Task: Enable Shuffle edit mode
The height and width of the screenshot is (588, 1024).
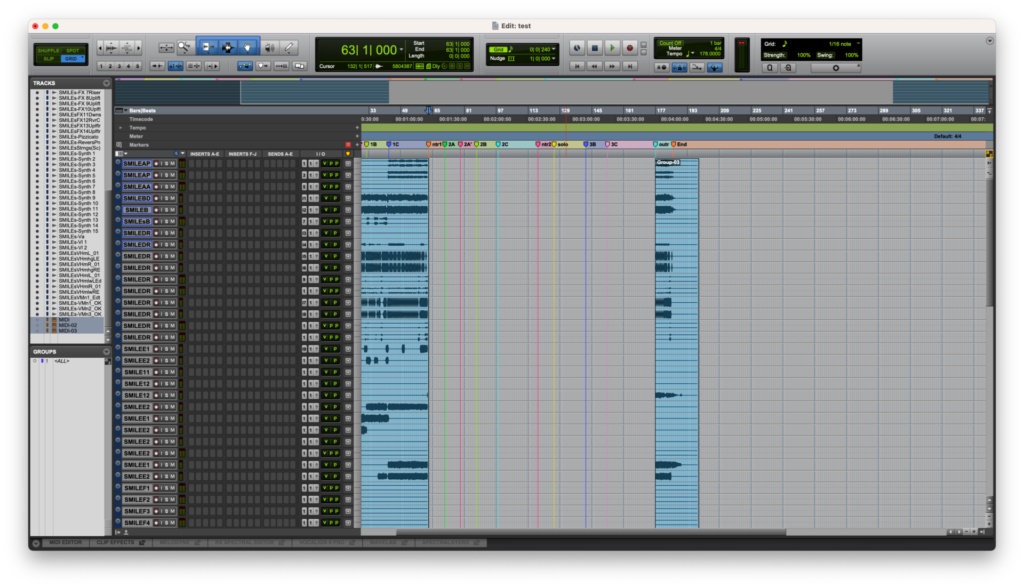Action: 48,50
